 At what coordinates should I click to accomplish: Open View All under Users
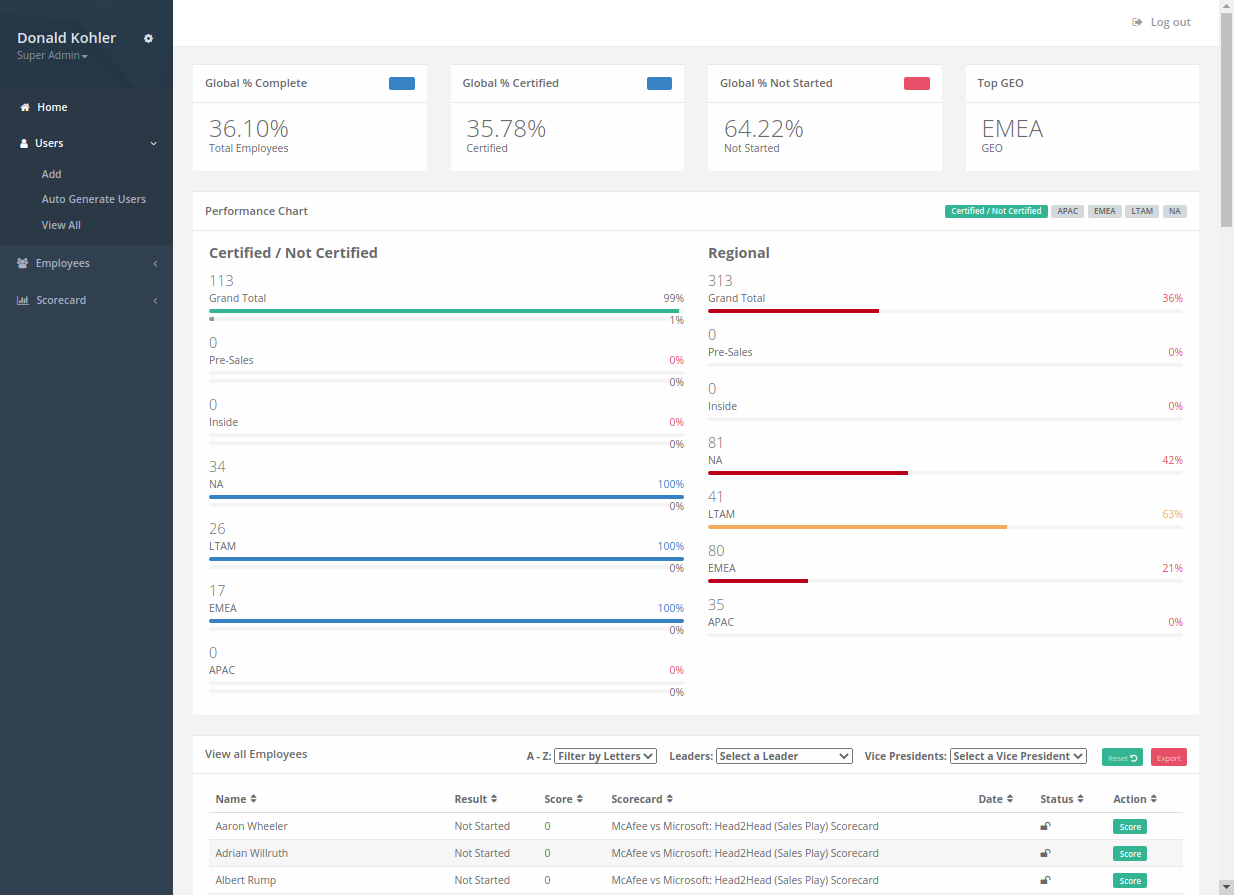[61, 225]
